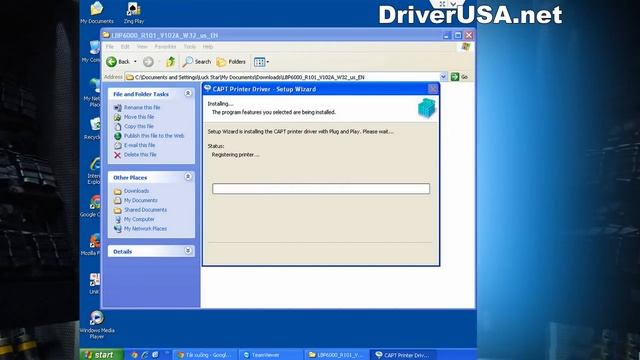Open Windows Media Player desktop icon
Image resolution: width=640 pixels, height=360 pixels.
97,324
